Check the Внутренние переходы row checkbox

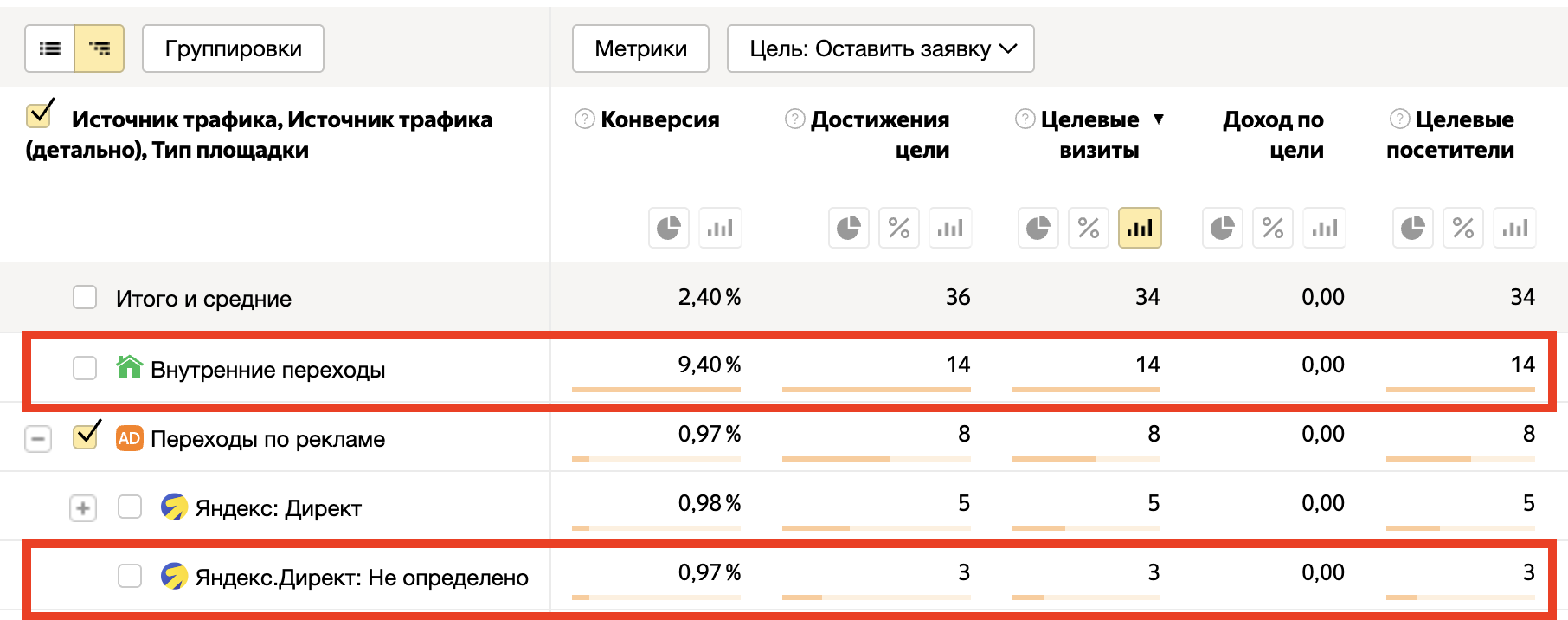[85, 368]
